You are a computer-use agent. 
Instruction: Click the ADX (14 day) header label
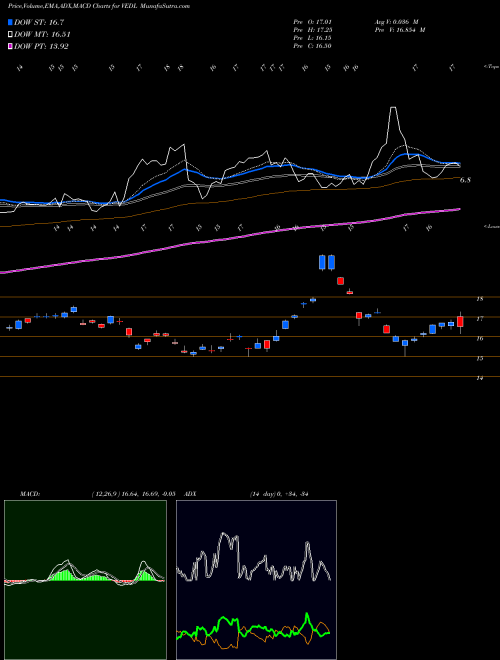pyautogui.click(x=247, y=494)
